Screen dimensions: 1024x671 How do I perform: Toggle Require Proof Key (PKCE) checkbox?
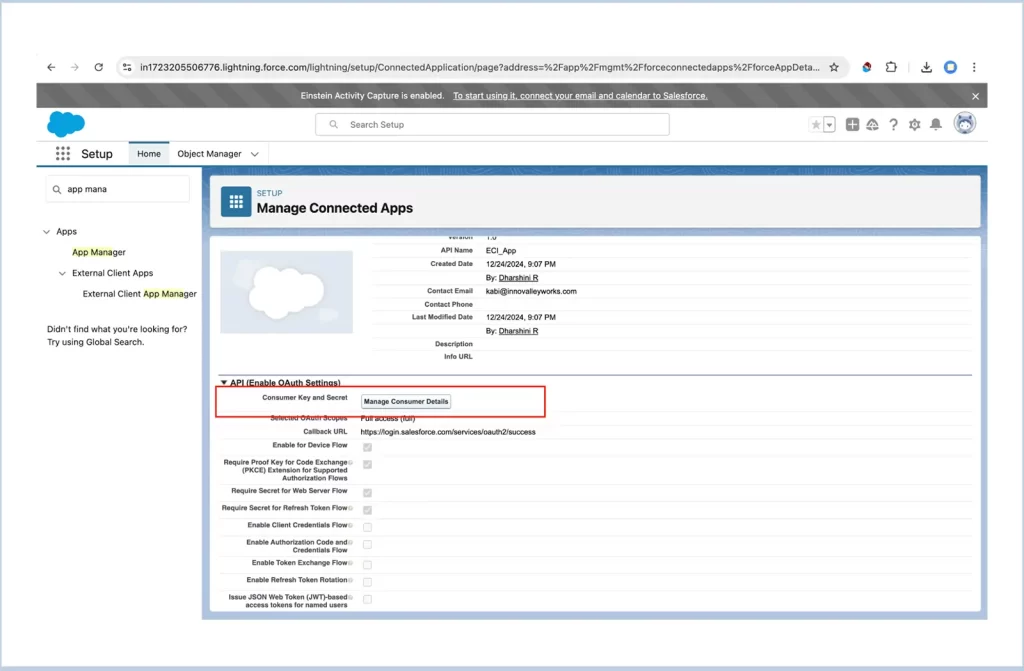pyautogui.click(x=368, y=465)
